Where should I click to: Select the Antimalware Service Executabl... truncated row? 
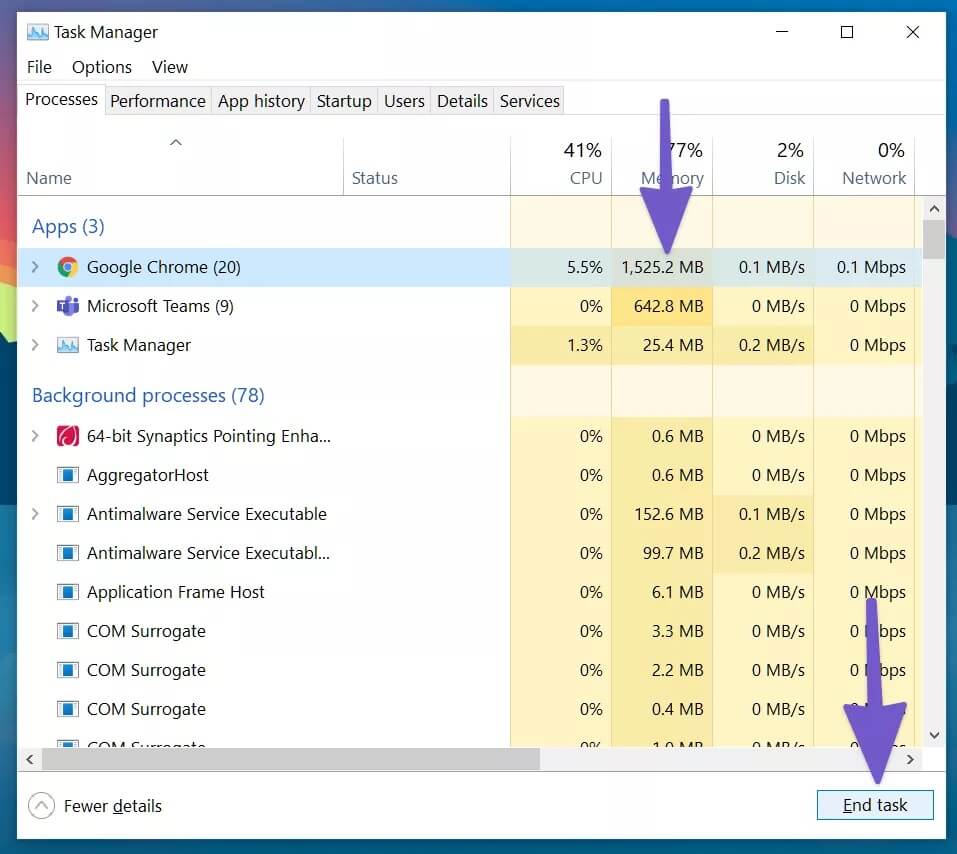(208, 553)
